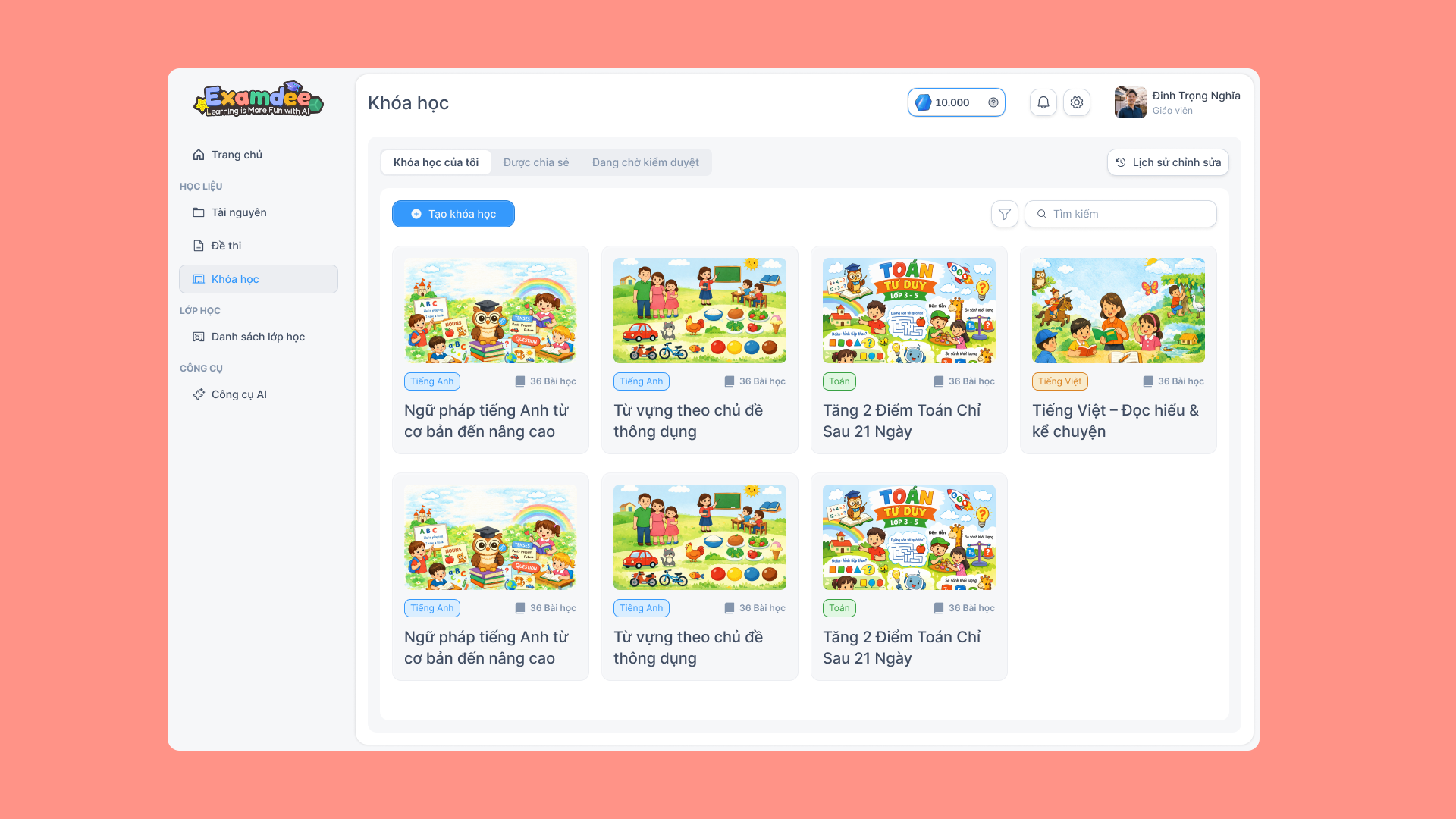Viewport: 1456px width, 819px height.
Task: Click the Công cụ AI sparkle icon
Action: tap(199, 394)
